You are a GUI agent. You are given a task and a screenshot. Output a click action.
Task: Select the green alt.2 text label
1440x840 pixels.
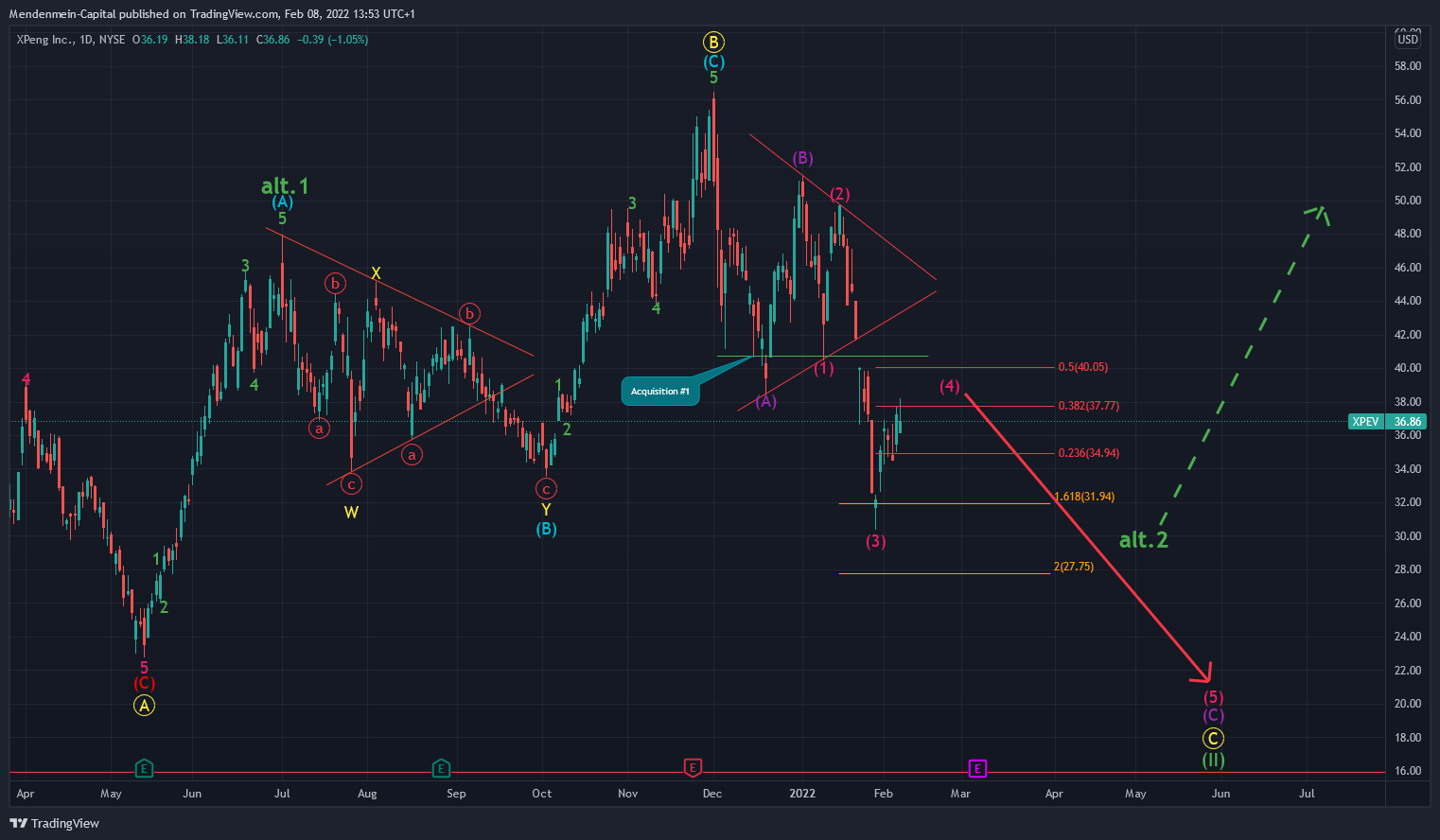click(x=1144, y=540)
